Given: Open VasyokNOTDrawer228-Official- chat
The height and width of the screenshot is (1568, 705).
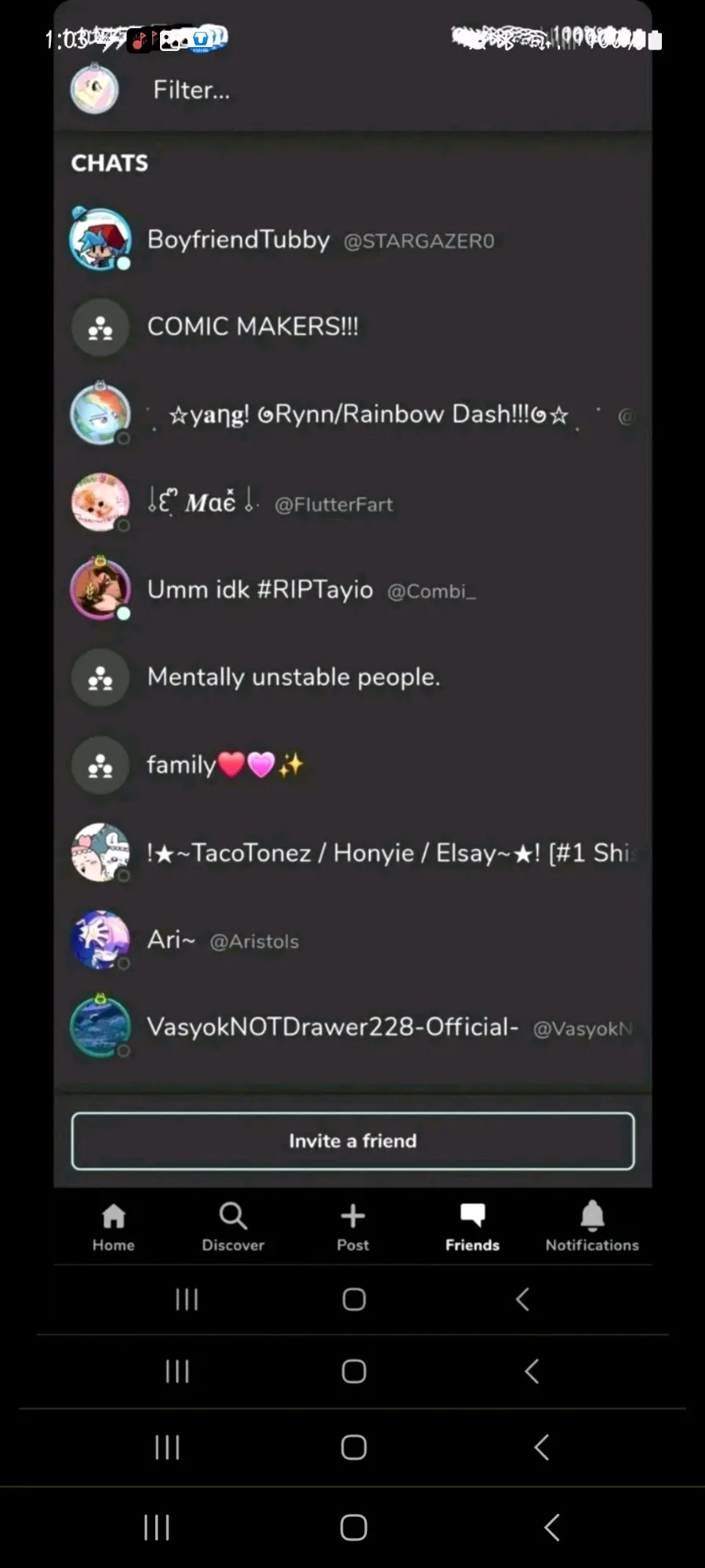Looking at the screenshot, I should pyautogui.click(x=353, y=1027).
